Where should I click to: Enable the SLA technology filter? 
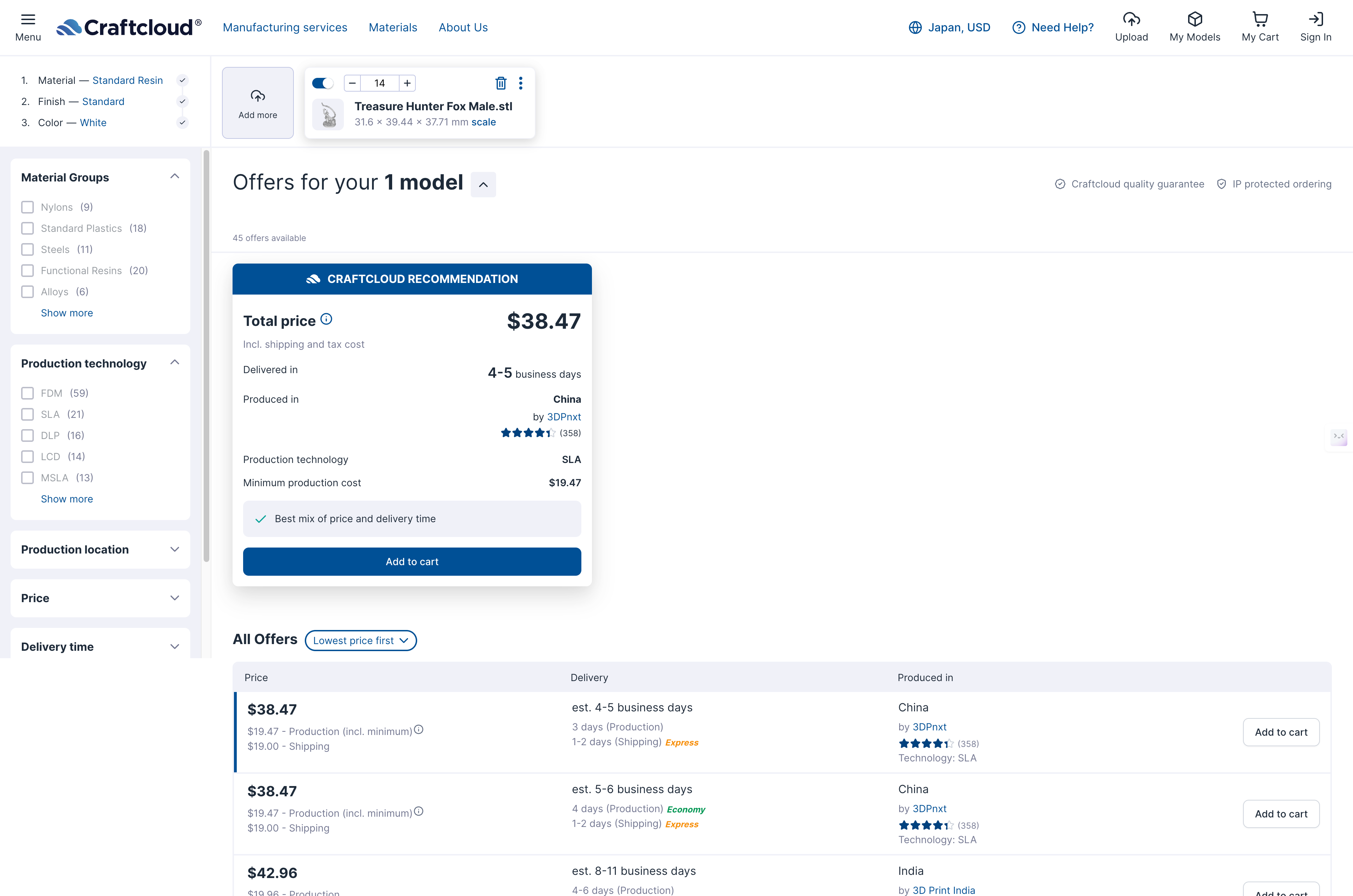[x=27, y=414]
